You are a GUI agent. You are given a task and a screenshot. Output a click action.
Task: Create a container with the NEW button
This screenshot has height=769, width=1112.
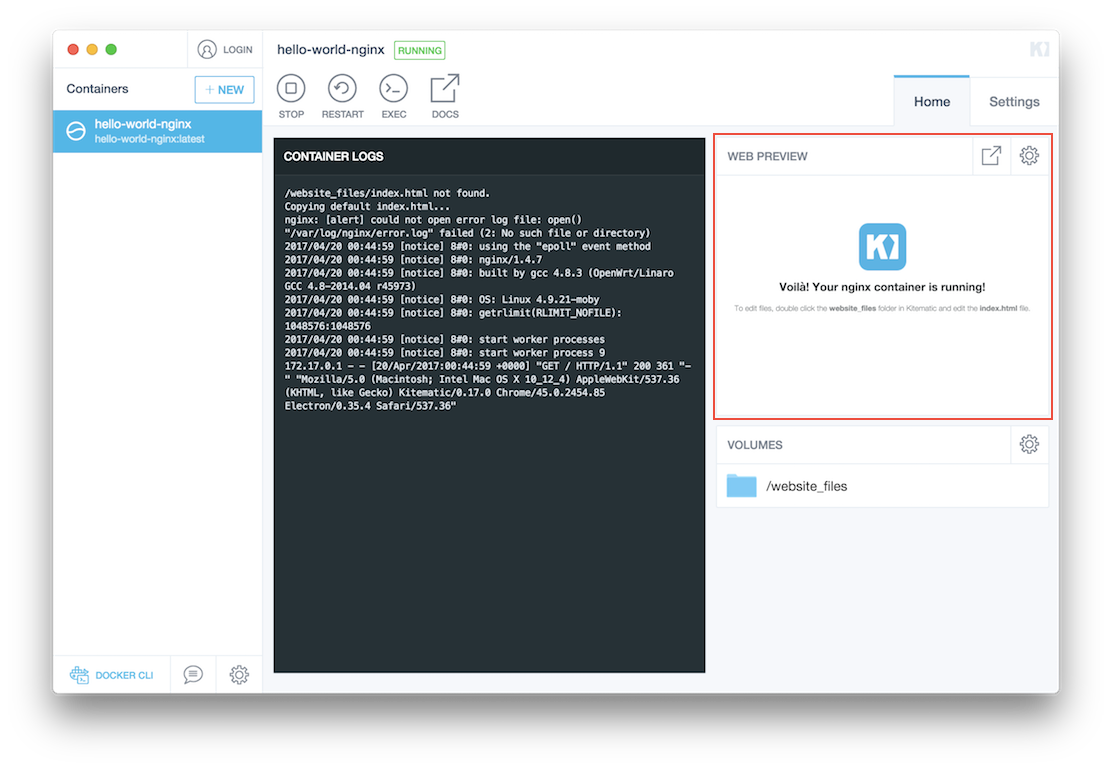(224, 89)
